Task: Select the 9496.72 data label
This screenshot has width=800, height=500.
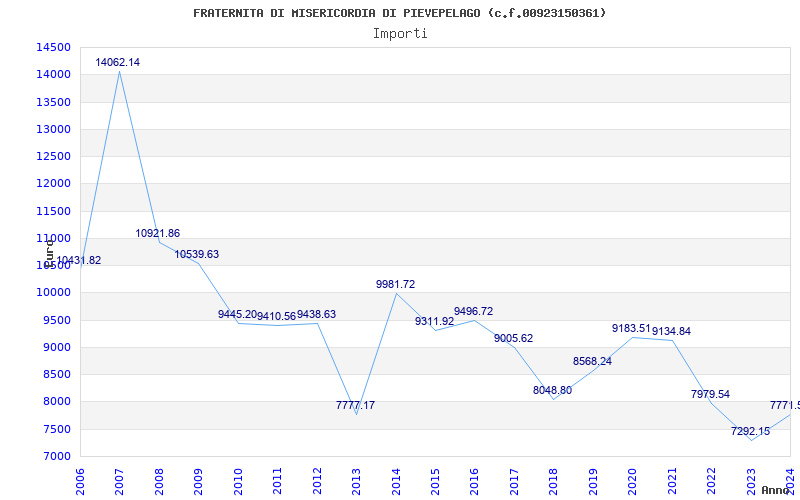Action: (473, 311)
